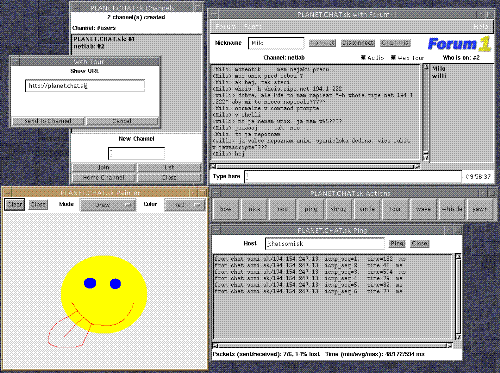
Task: Click chat log vertical scrollbar up arrow
Action: pyautogui.click(x=426, y=67)
